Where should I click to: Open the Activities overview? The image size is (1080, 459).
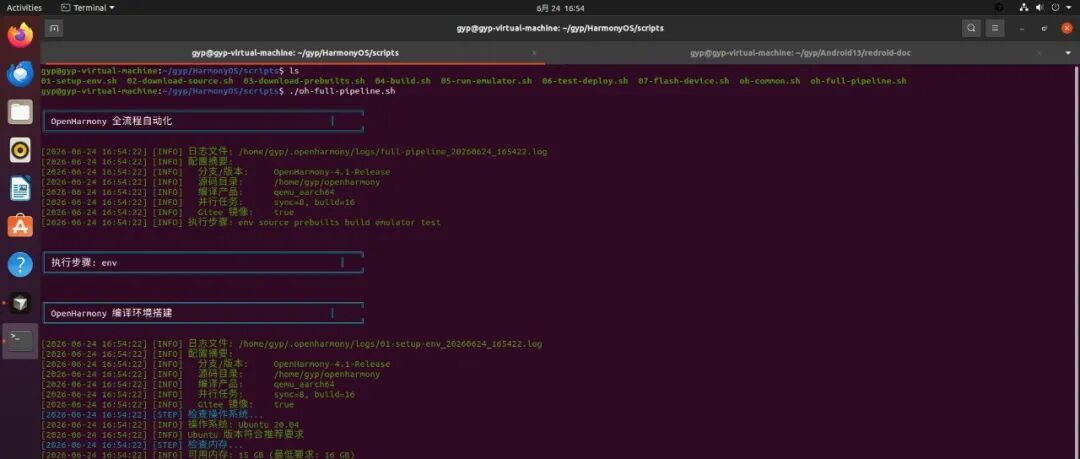(x=24, y=8)
